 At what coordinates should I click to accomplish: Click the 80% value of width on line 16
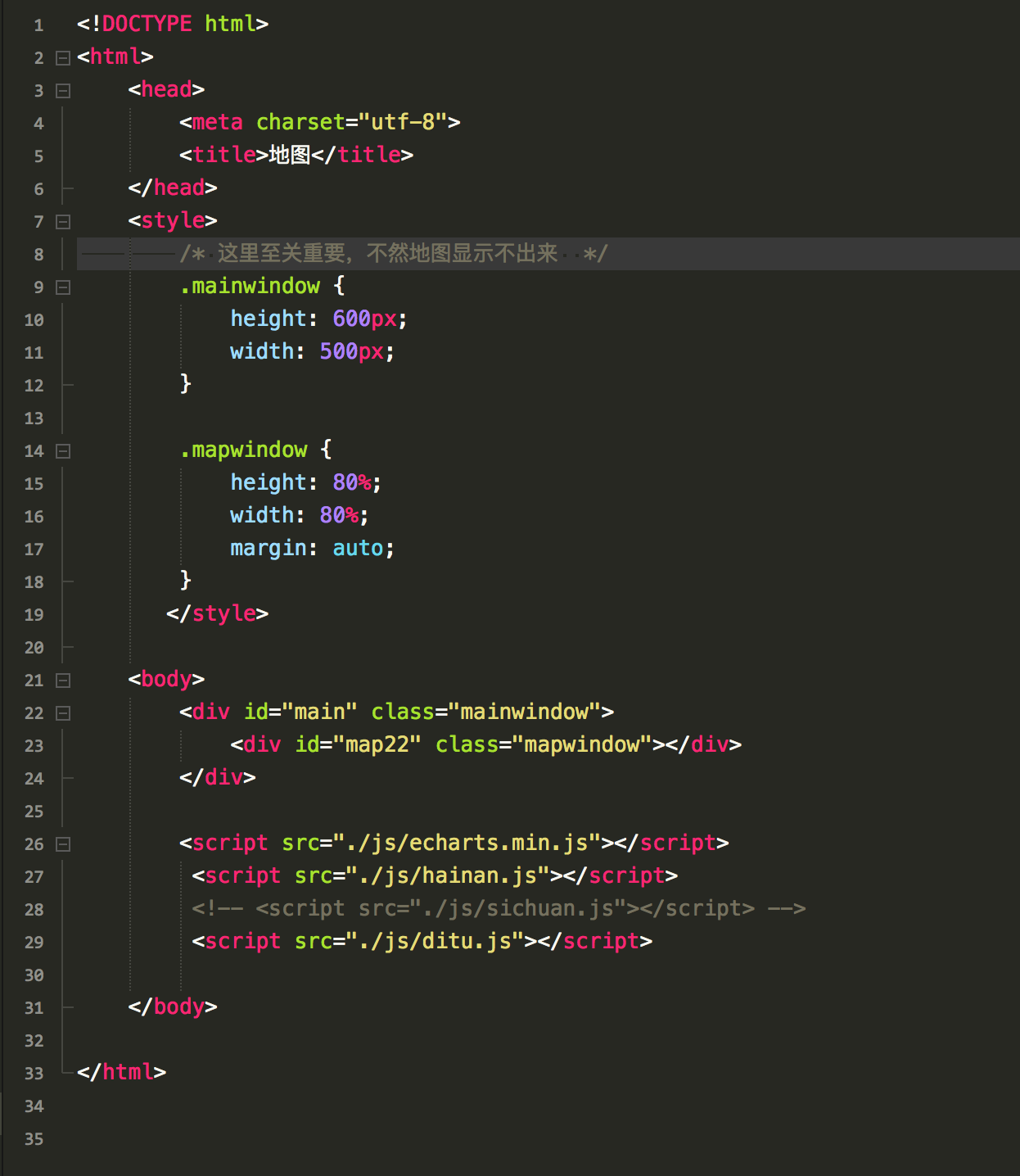(x=339, y=515)
